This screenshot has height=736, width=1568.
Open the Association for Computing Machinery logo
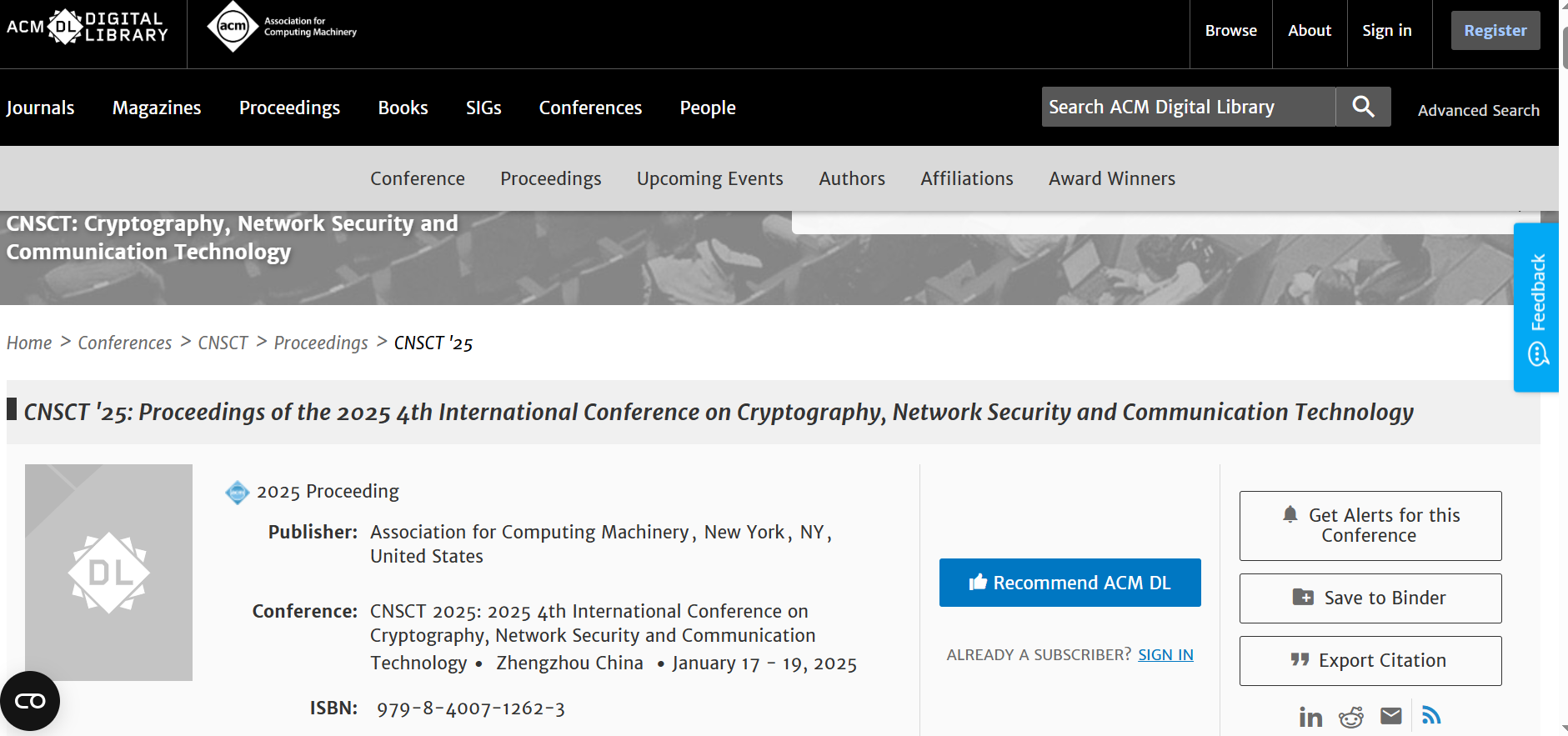click(x=282, y=27)
